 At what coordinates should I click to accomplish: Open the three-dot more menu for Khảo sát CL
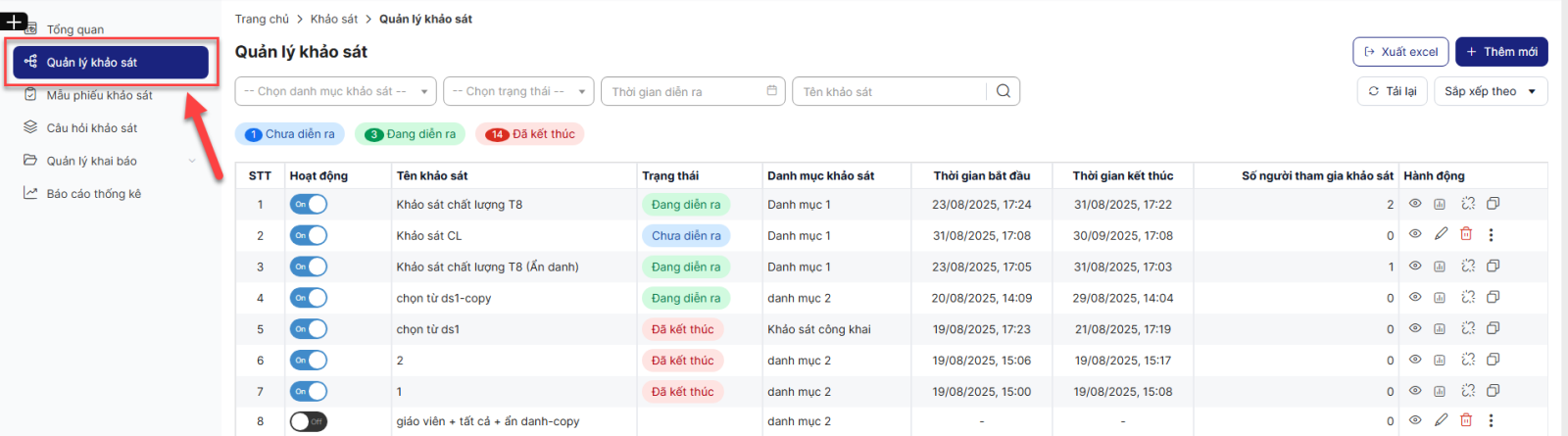pos(1492,235)
